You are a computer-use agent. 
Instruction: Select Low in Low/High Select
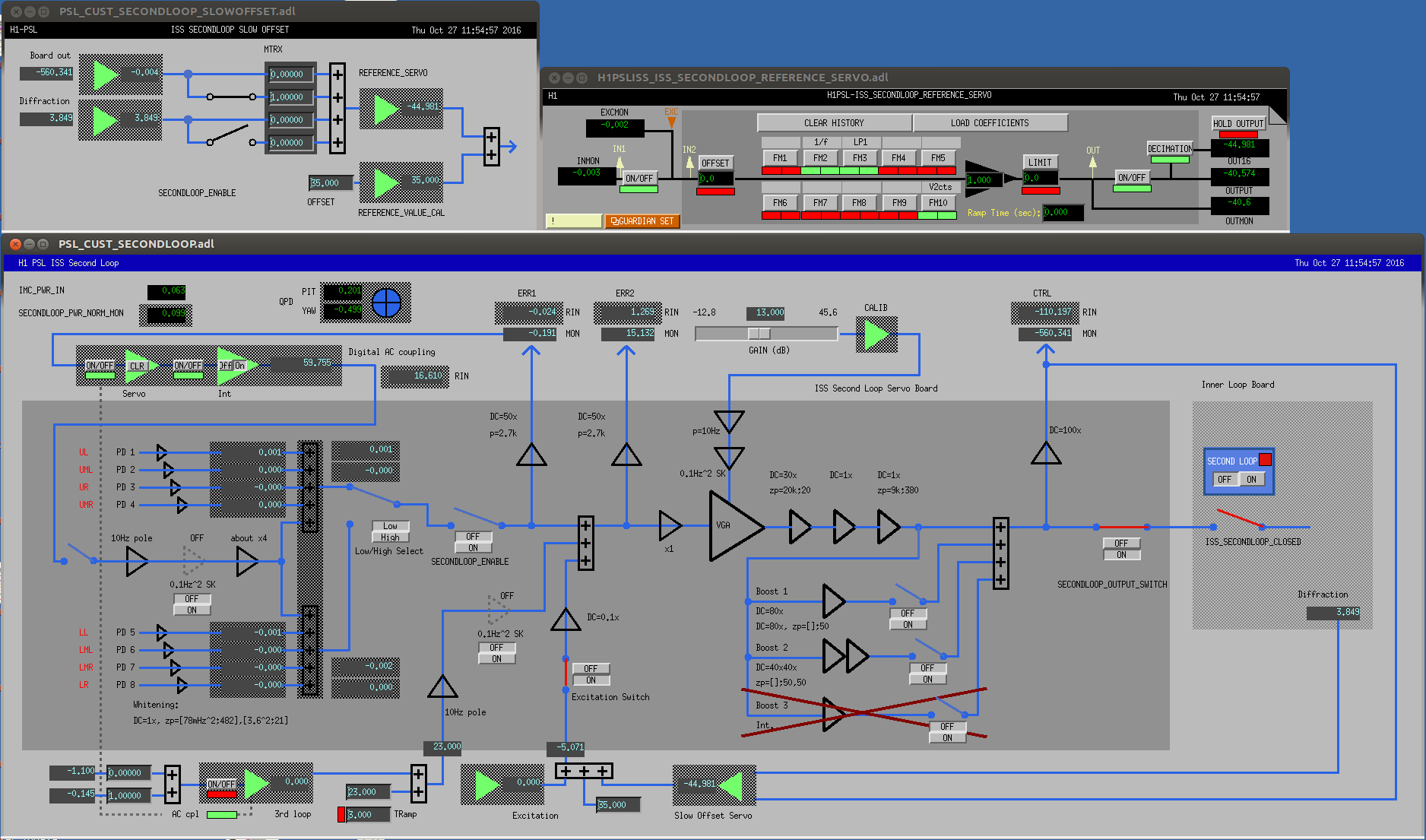click(x=390, y=525)
